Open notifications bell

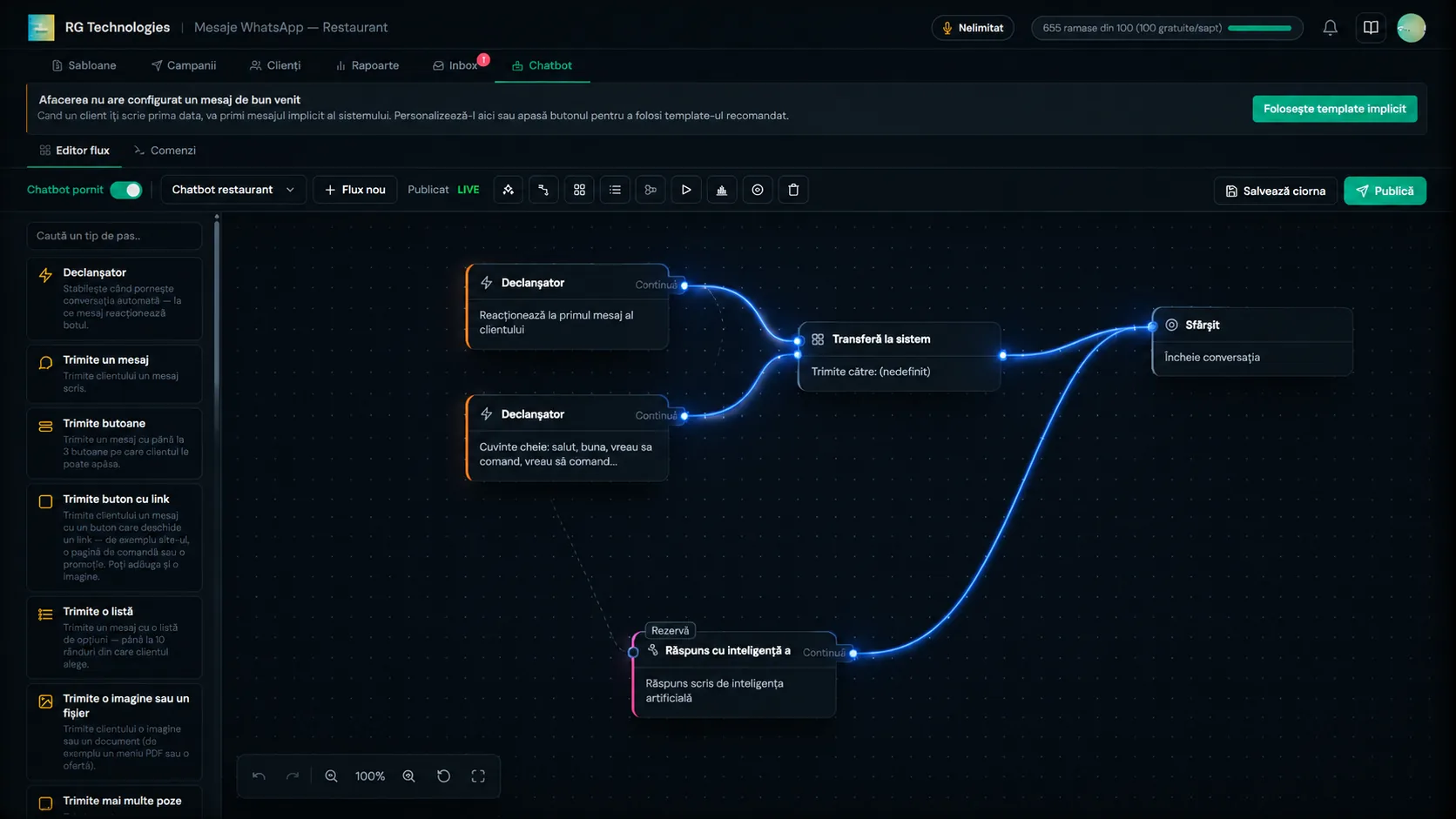[x=1330, y=28]
